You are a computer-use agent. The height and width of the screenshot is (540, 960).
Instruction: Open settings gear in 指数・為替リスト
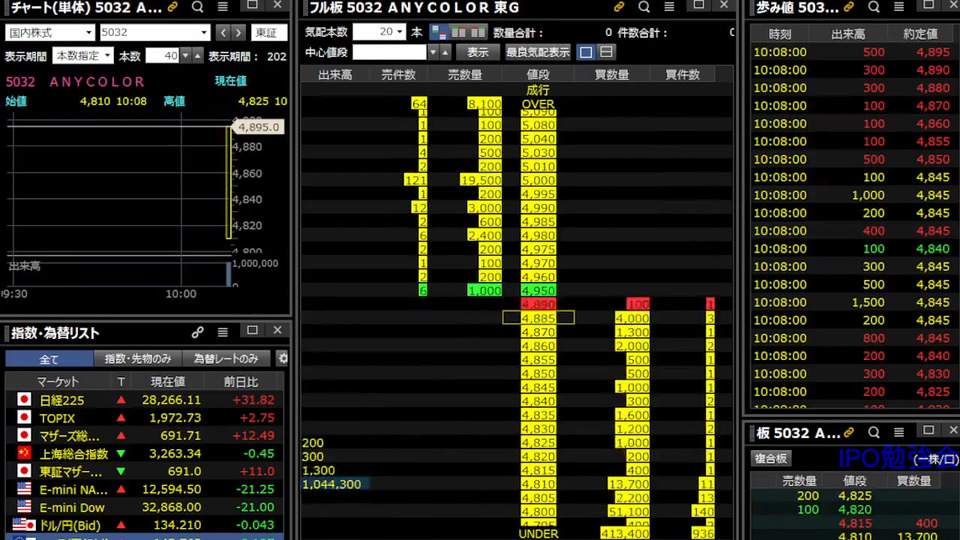point(283,358)
